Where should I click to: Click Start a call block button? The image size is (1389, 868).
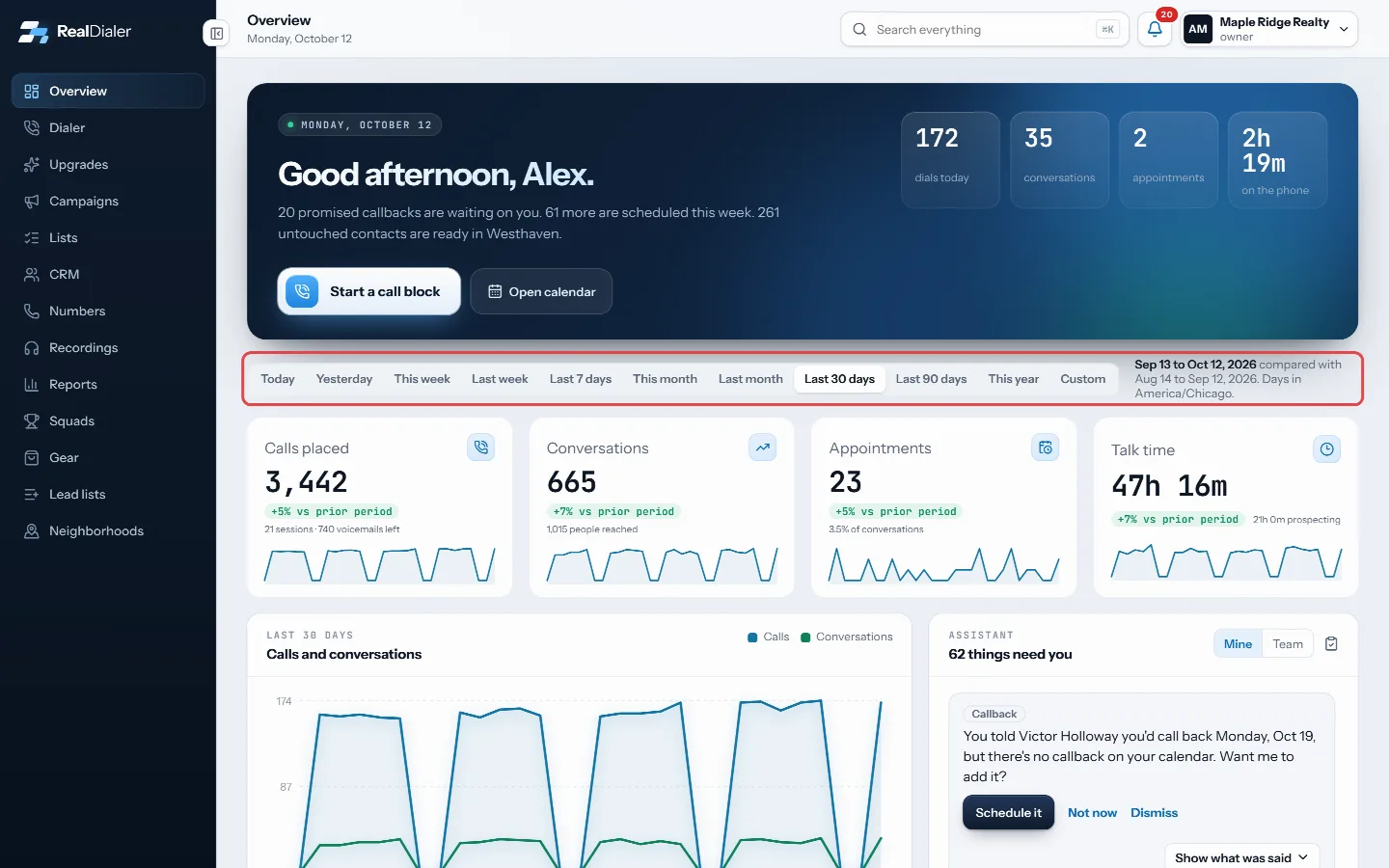[x=368, y=291]
